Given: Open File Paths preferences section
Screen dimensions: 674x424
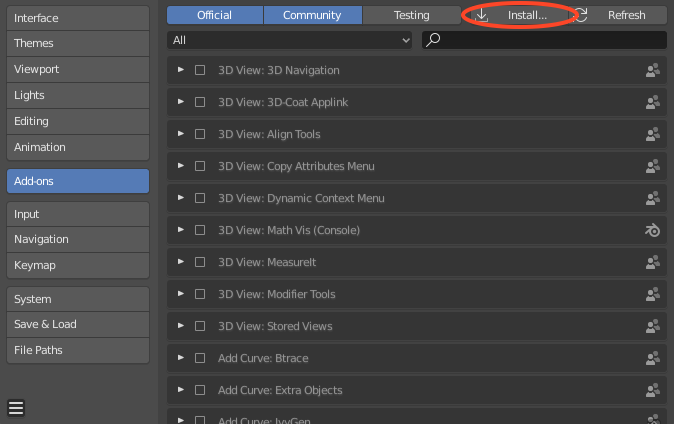Looking at the screenshot, I should 78,350.
